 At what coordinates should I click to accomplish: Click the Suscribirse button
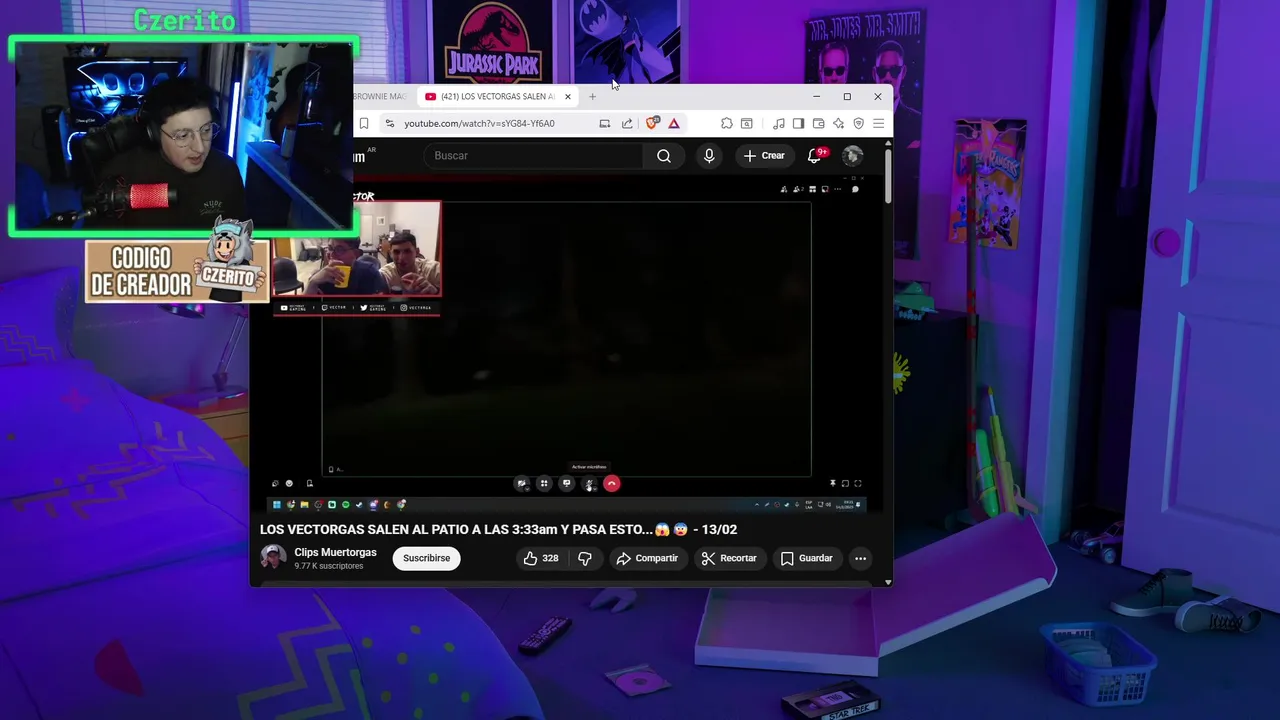(427, 558)
